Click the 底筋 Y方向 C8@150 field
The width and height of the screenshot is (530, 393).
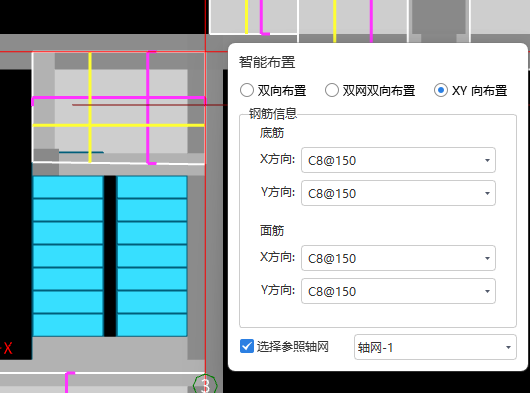[398, 193]
